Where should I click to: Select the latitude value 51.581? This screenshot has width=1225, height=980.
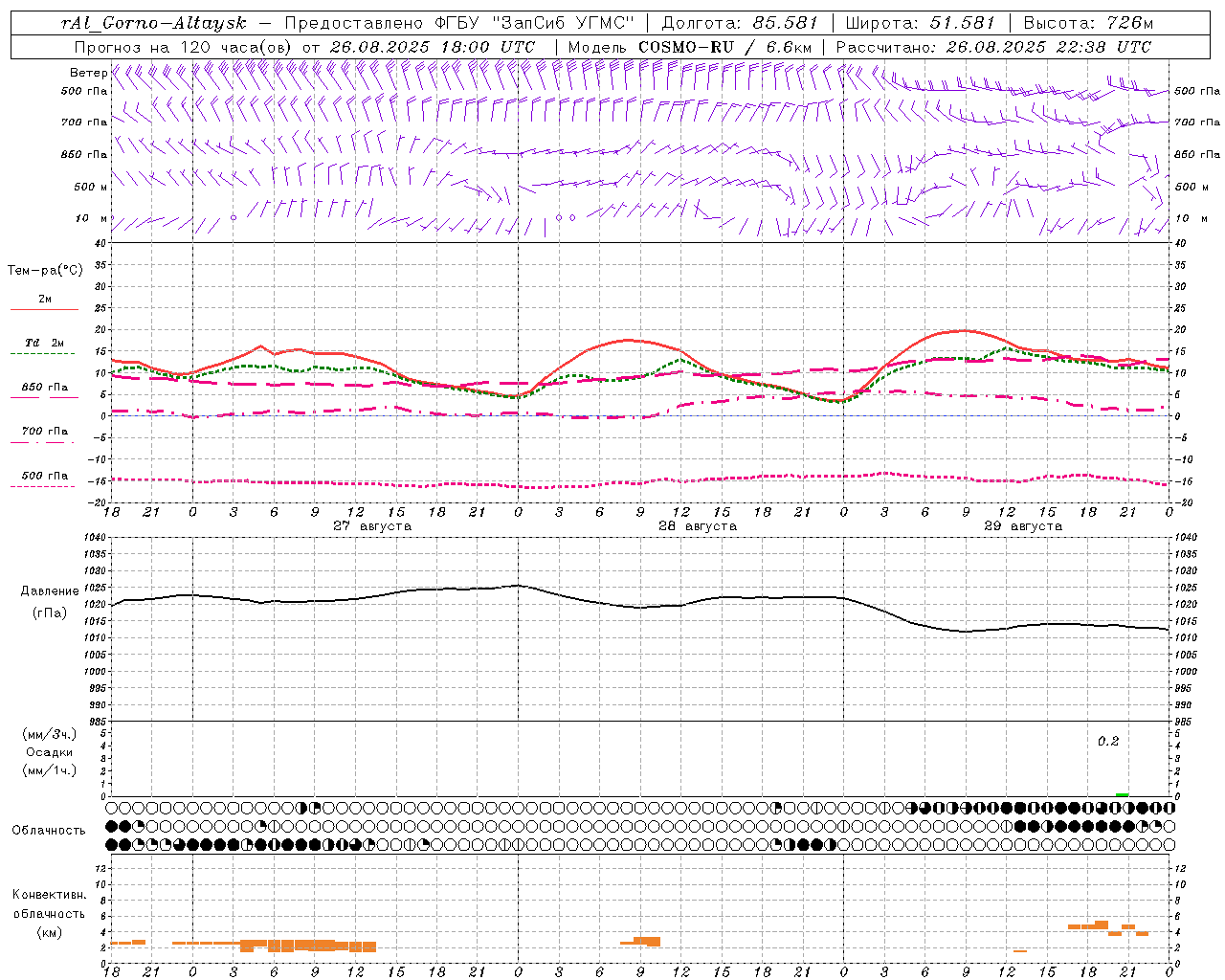[x=962, y=23]
